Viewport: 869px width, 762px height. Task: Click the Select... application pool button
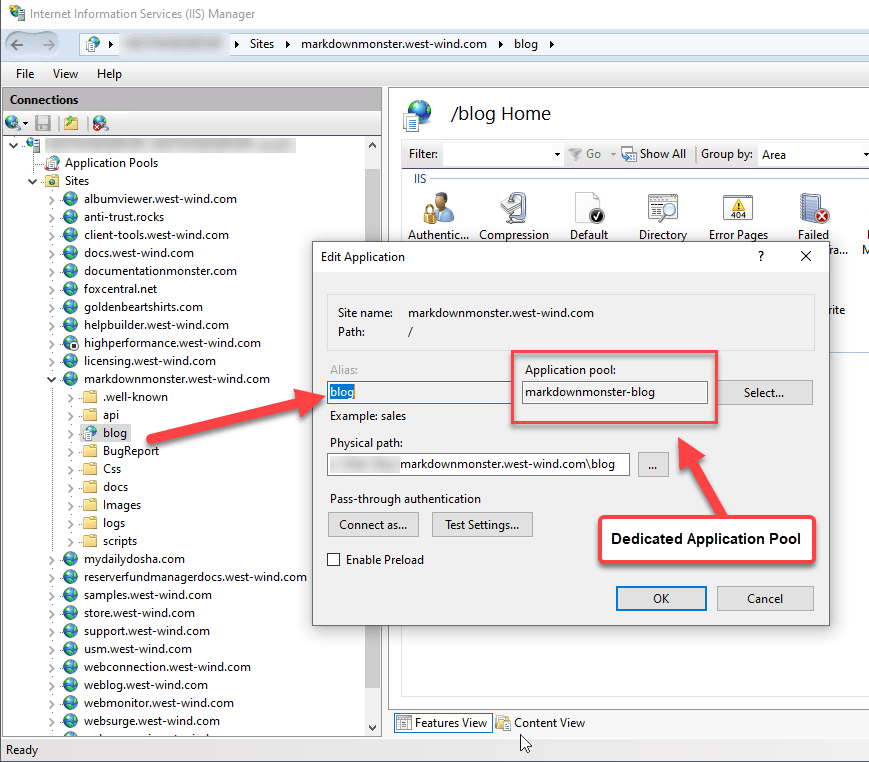coord(764,392)
